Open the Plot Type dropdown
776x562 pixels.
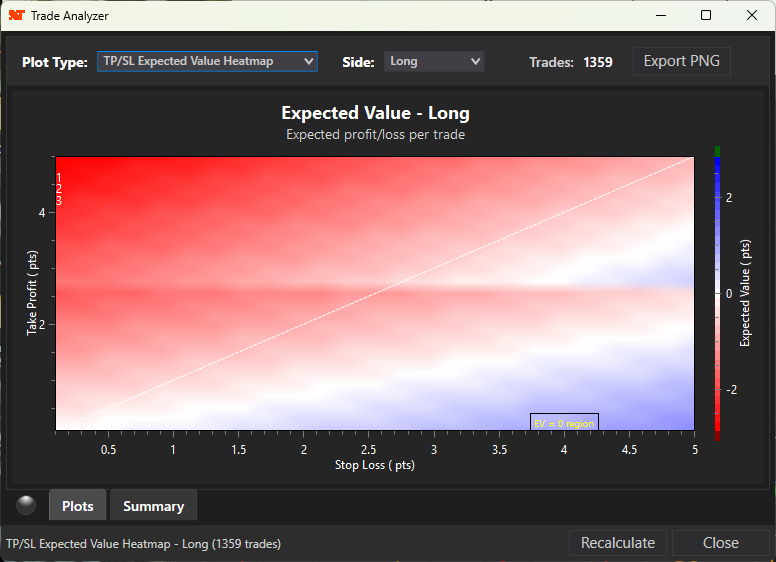coord(207,61)
